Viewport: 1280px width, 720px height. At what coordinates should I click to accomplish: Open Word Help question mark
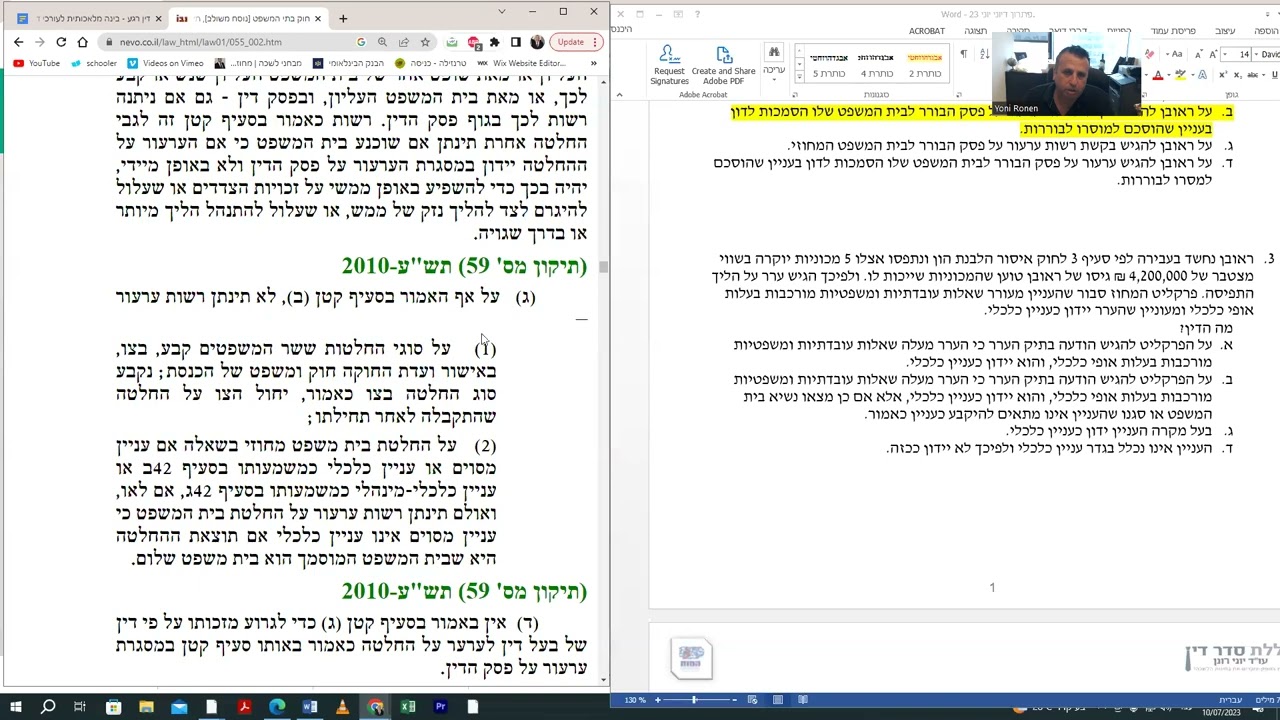(698, 14)
